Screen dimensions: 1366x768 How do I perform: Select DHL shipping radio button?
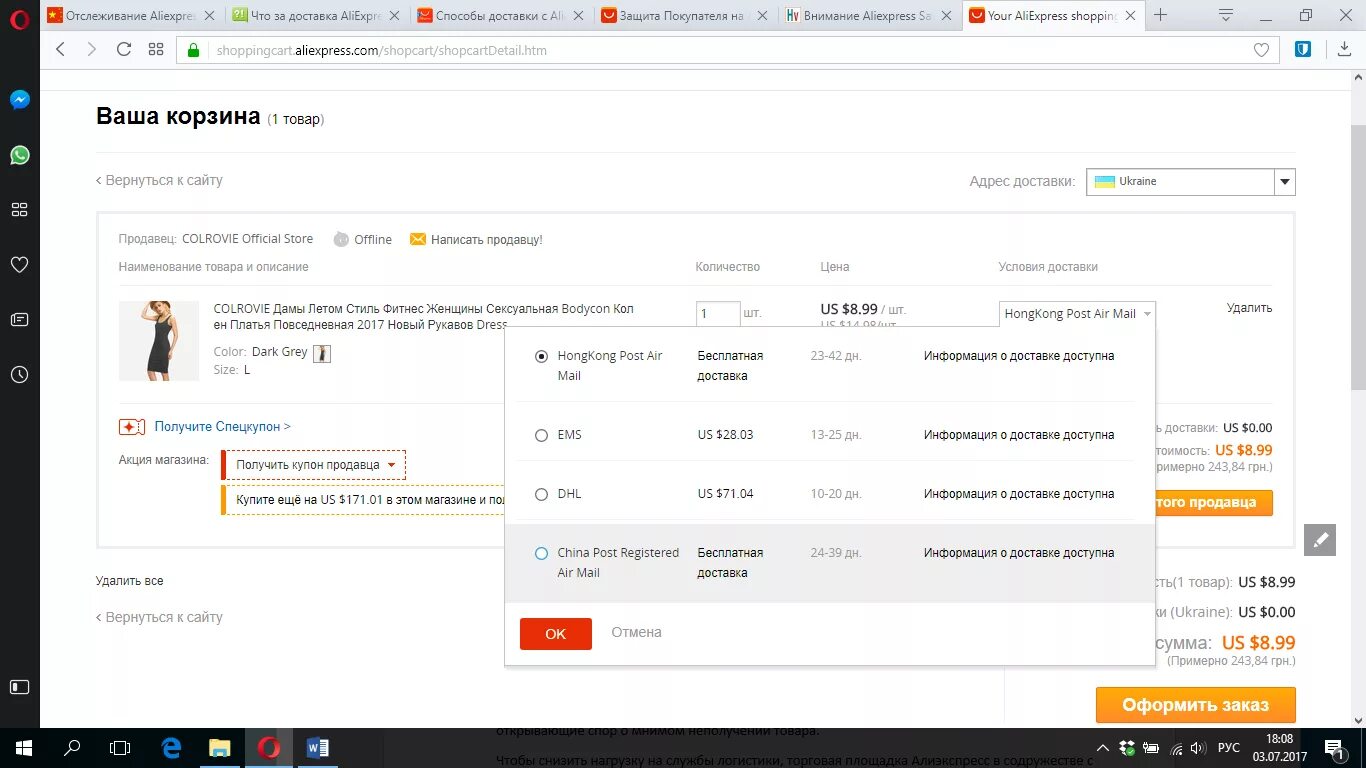[541, 494]
